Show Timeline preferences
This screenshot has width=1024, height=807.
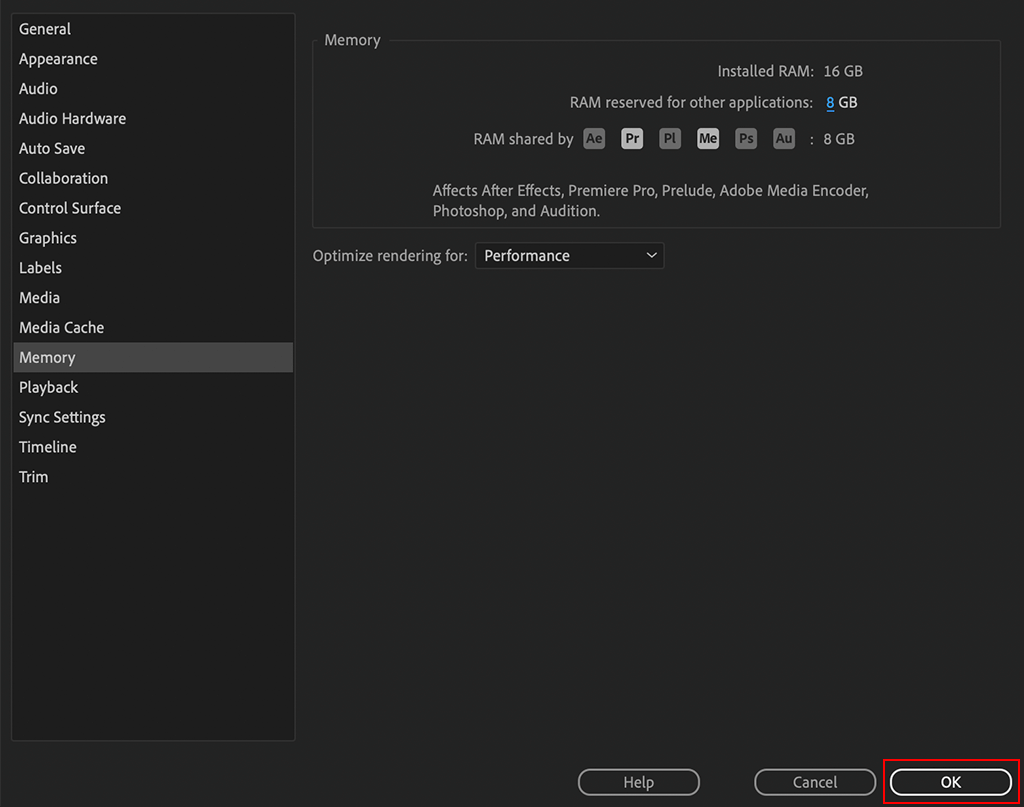pyautogui.click(x=153, y=447)
